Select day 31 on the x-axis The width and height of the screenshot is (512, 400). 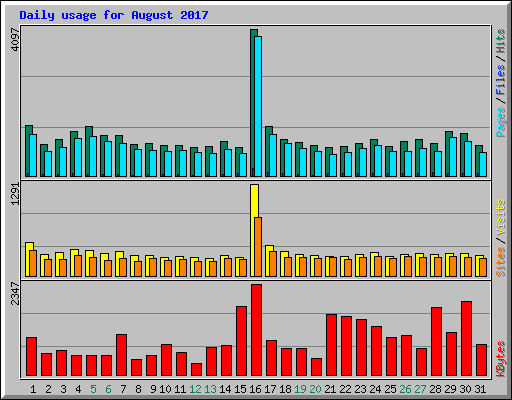click(x=480, y=389)
